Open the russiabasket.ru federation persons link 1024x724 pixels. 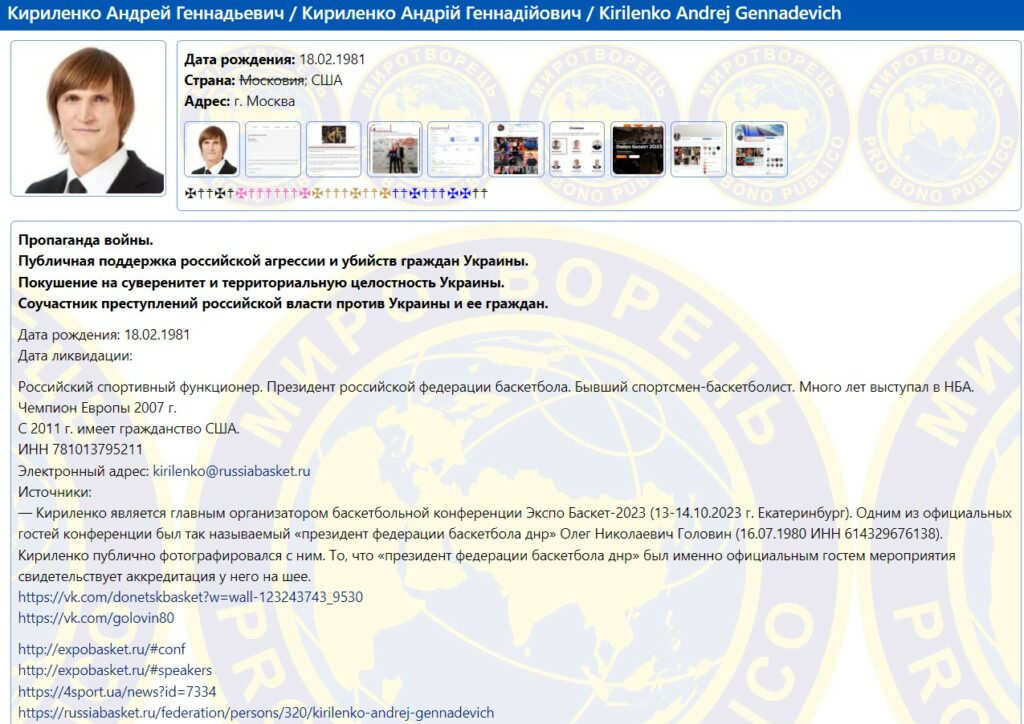[x=256, y=712]
